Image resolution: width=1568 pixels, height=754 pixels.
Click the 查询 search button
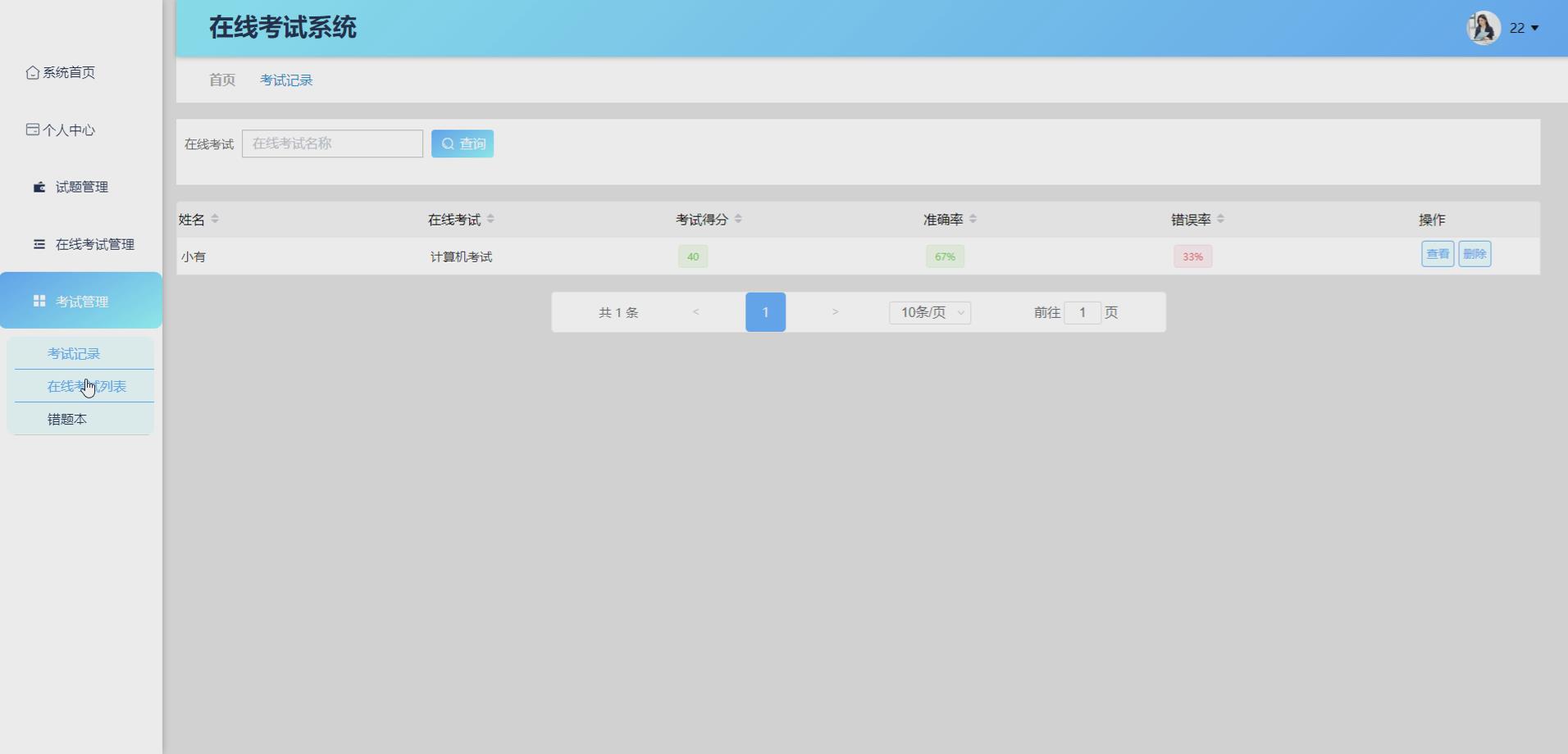(463, 143)
